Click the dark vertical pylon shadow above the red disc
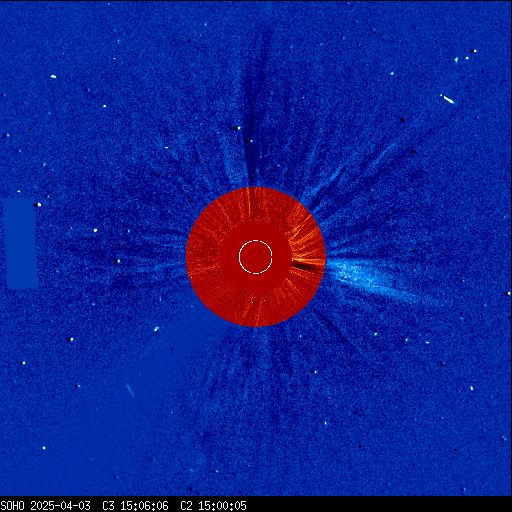The height and width of the screenshot is (512, 512). (x=258, y=110)
